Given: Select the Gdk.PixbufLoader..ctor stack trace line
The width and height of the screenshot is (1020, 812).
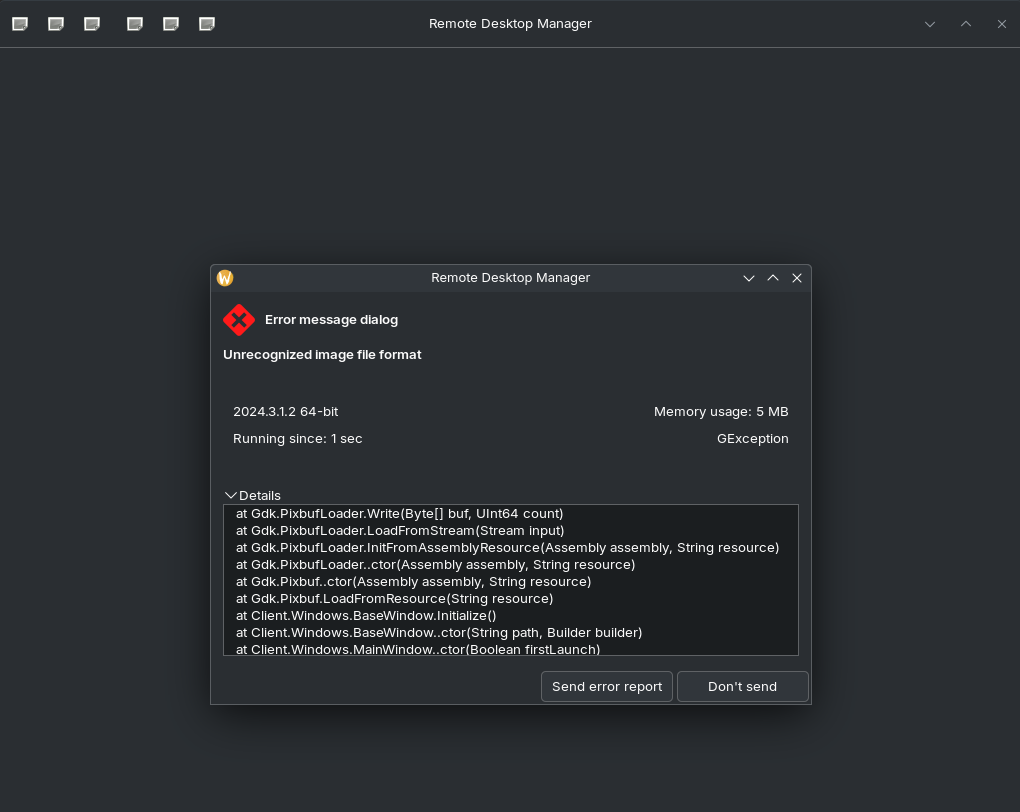Looking at the screenshot, I should (x=435, y=564).
